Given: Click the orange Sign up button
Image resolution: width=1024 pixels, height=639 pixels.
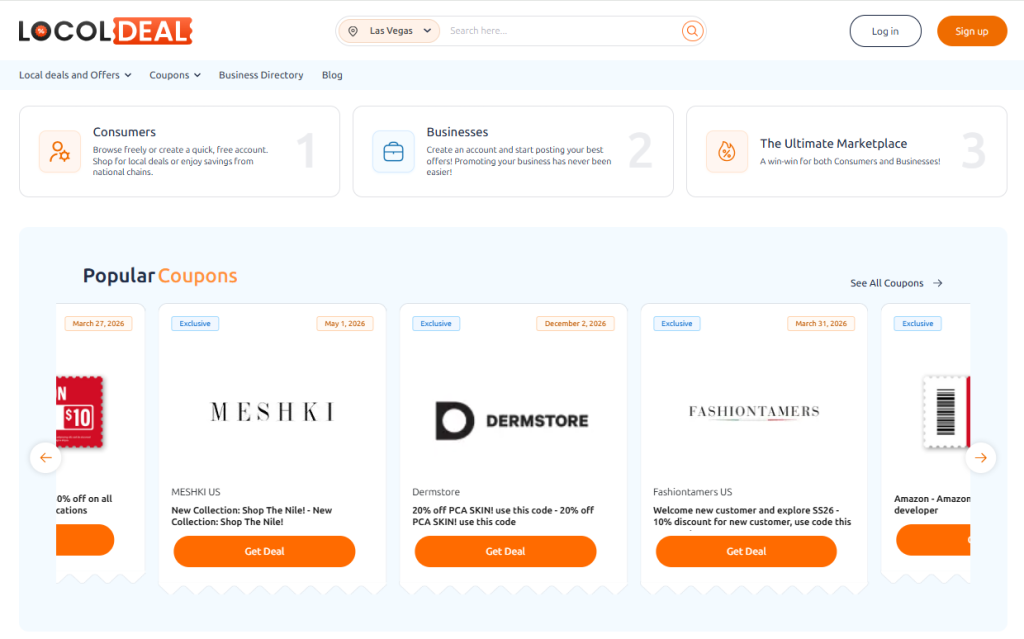Looking at the screenshot, I should tap(971, 31).
